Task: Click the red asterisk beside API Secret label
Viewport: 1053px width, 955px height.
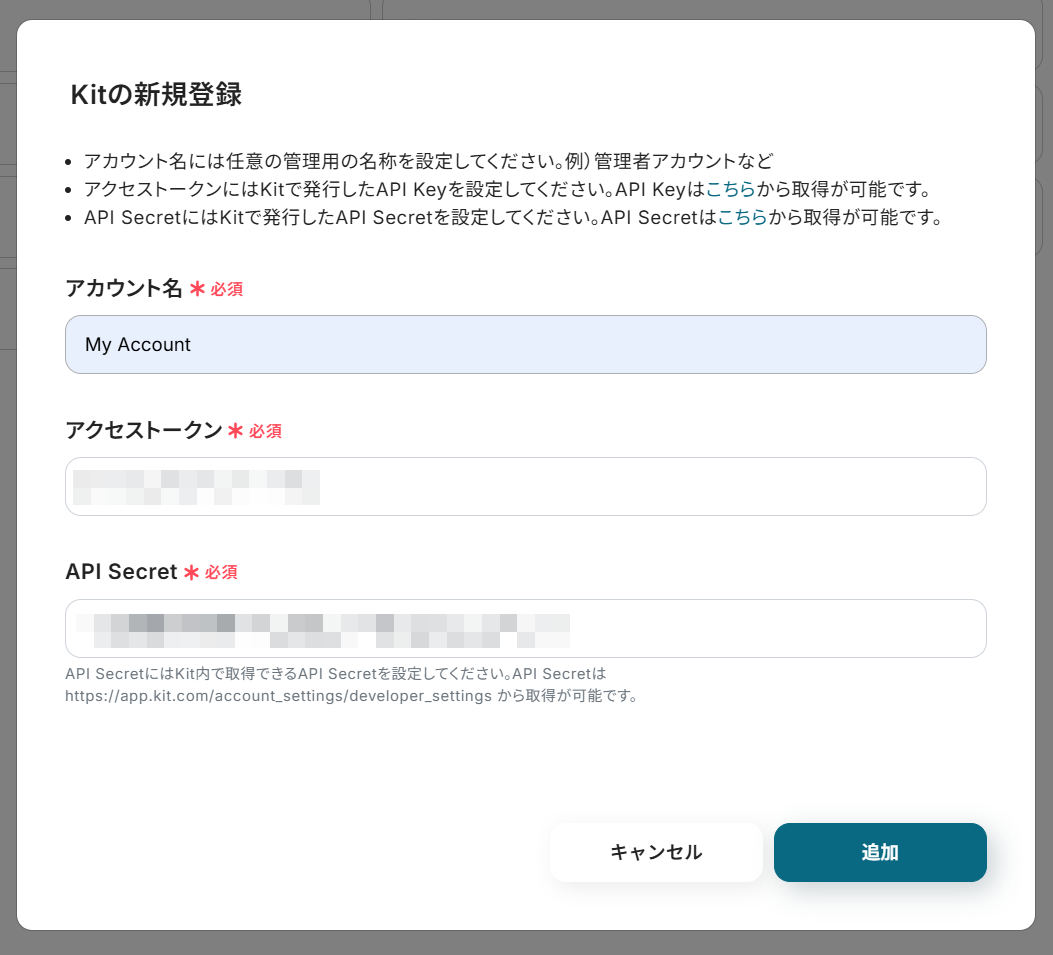Action: pos(191,573)
